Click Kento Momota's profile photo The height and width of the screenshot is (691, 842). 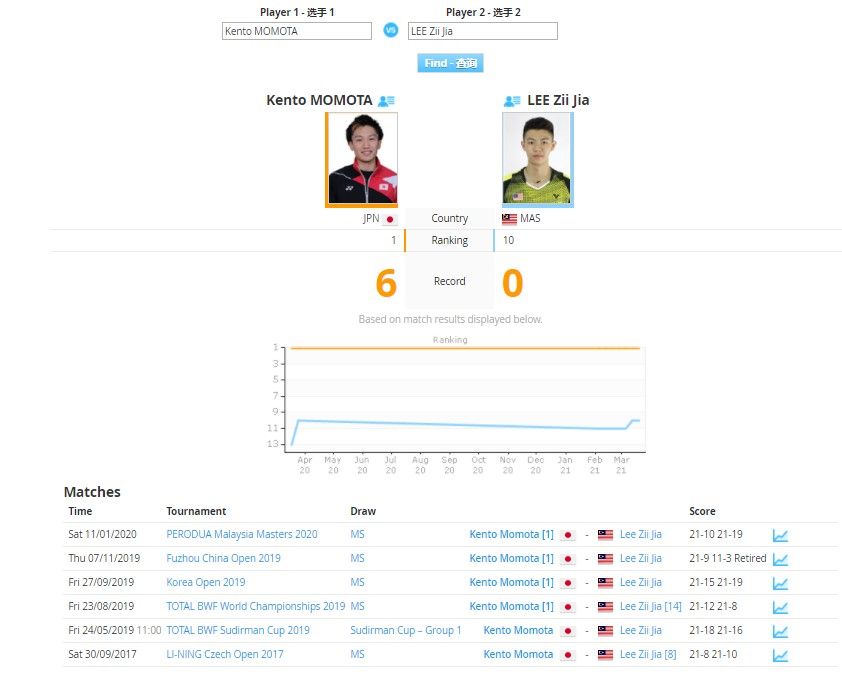click(362, 158)
